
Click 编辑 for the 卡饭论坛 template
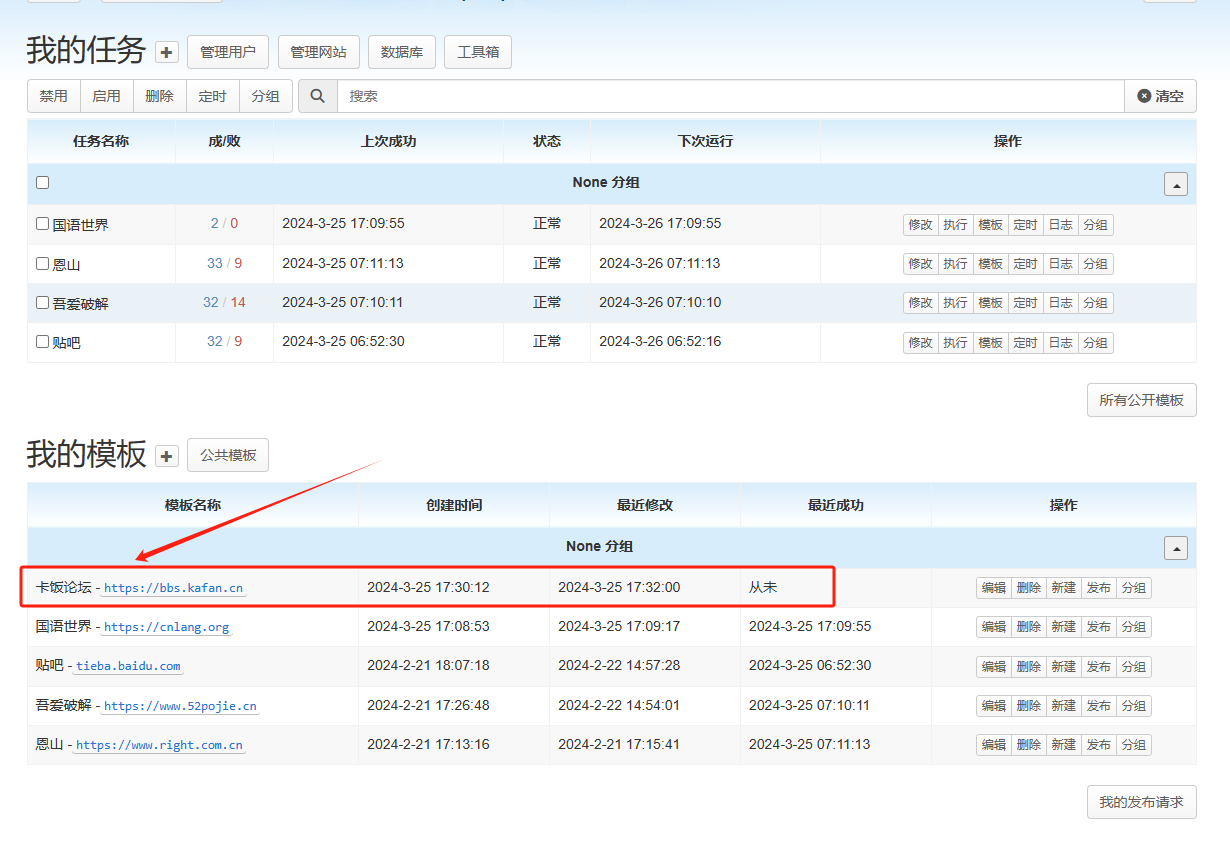993,588
